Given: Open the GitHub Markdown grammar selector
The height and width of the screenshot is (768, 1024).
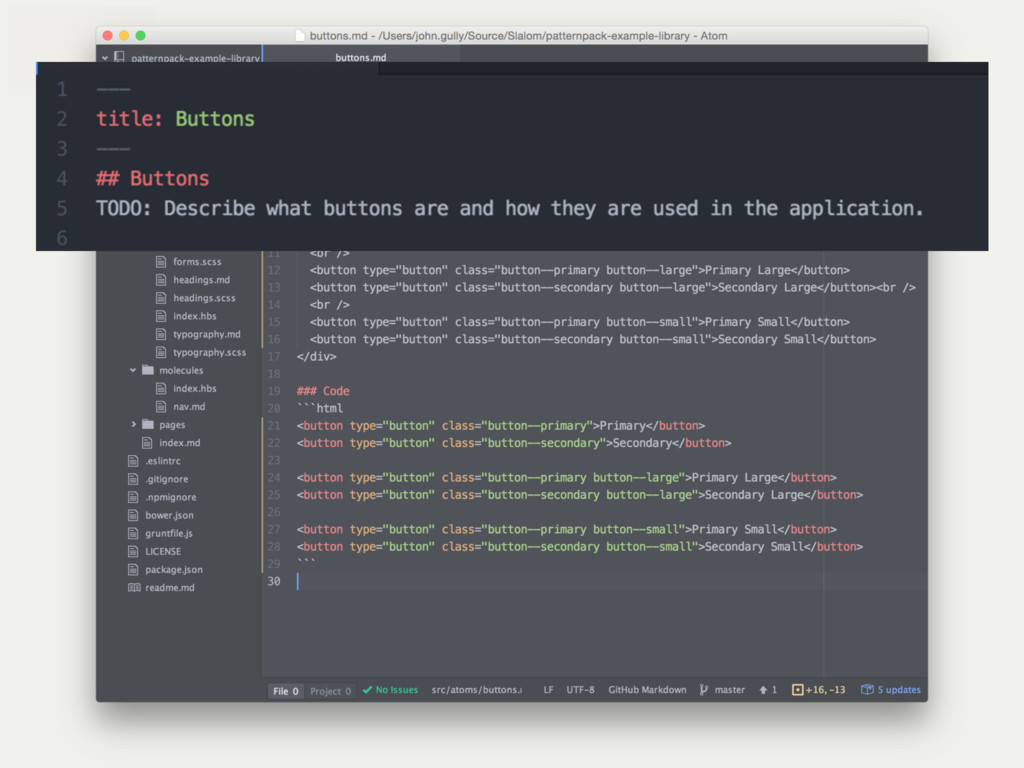Looking at the screenshot, I should click(647, 690).
